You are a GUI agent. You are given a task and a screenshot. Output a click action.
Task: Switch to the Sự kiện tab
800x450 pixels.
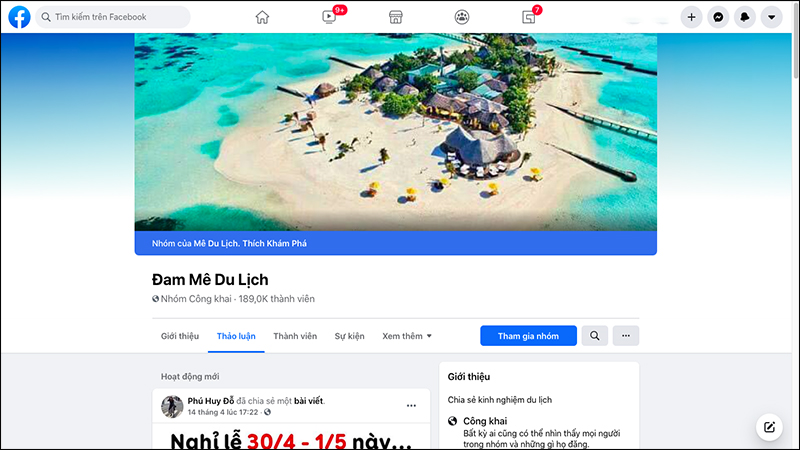pos(349,336)
